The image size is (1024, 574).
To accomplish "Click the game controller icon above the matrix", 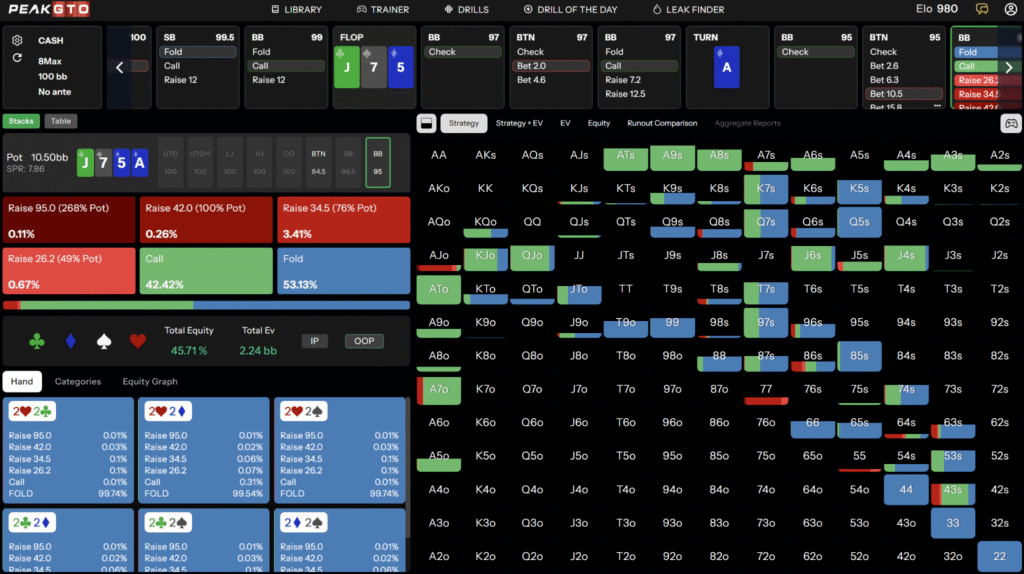I will tap(1011, 124).
